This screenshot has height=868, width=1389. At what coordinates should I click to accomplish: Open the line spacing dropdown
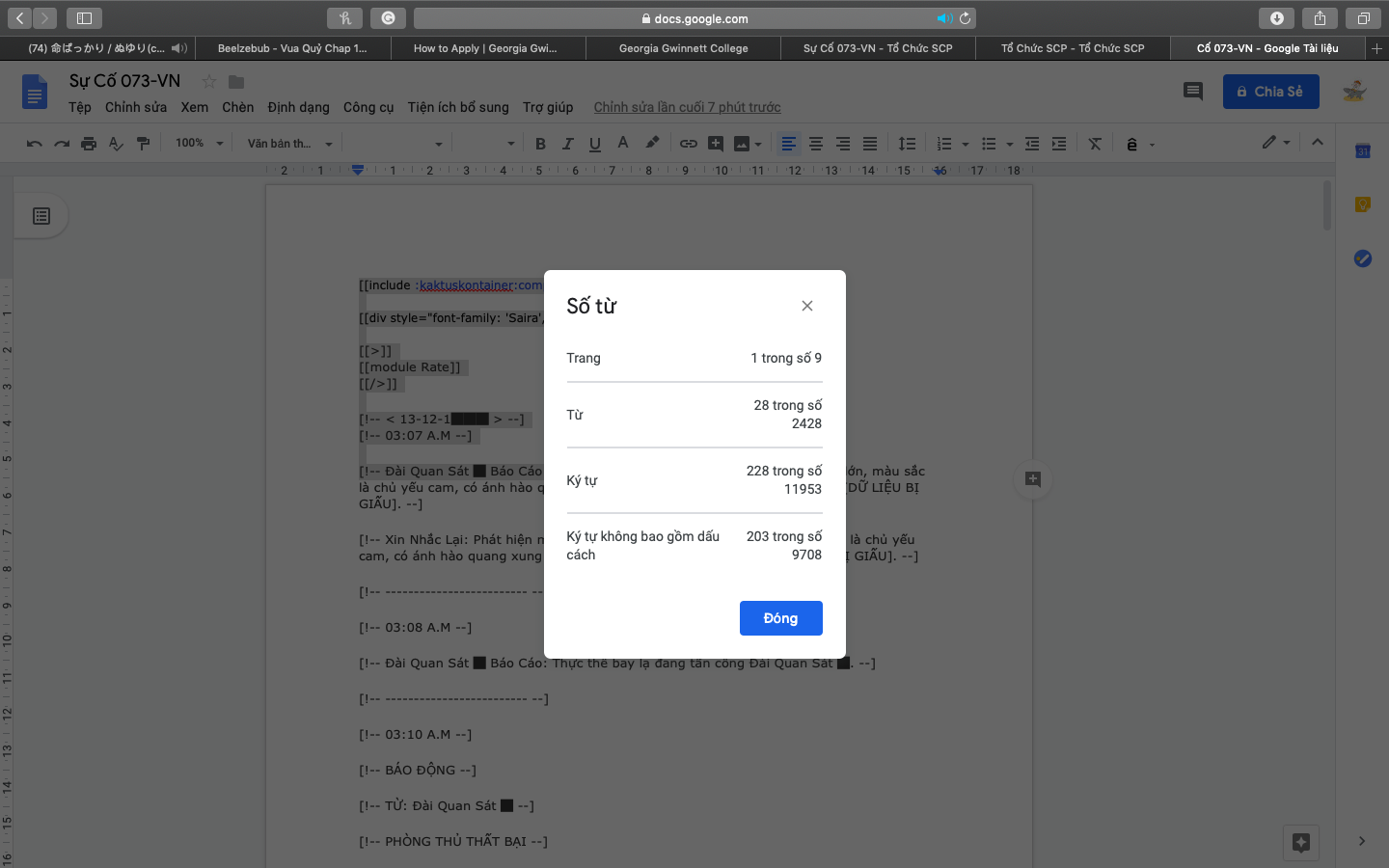907,144
